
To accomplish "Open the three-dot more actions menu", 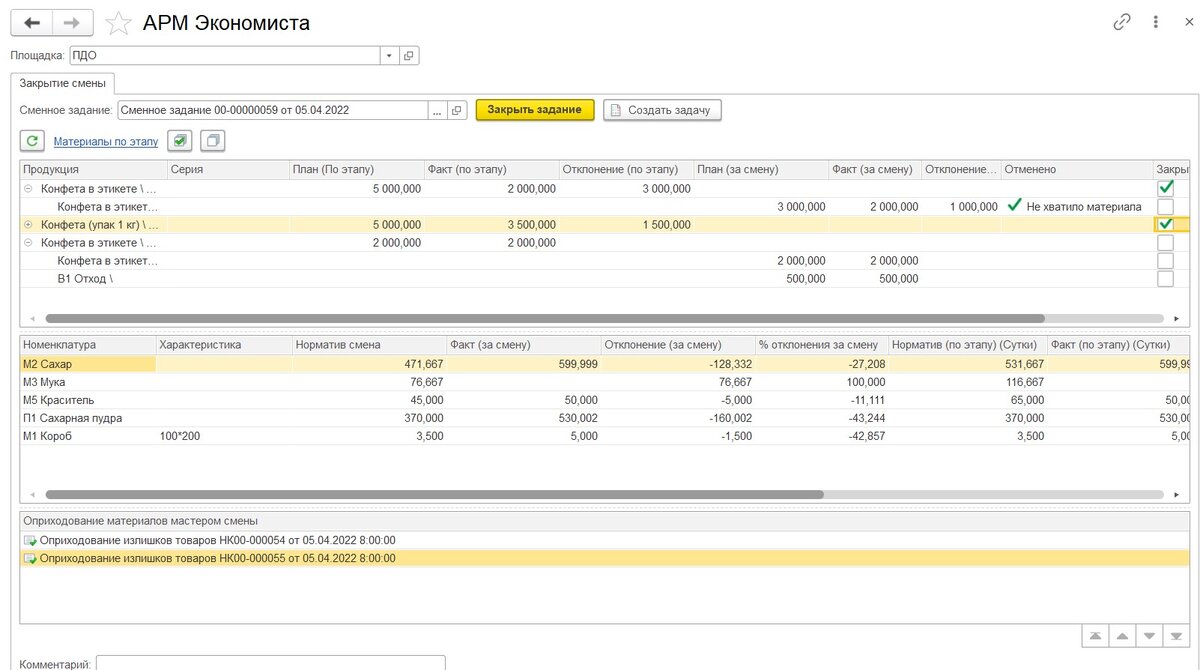I will point(1156,22).
